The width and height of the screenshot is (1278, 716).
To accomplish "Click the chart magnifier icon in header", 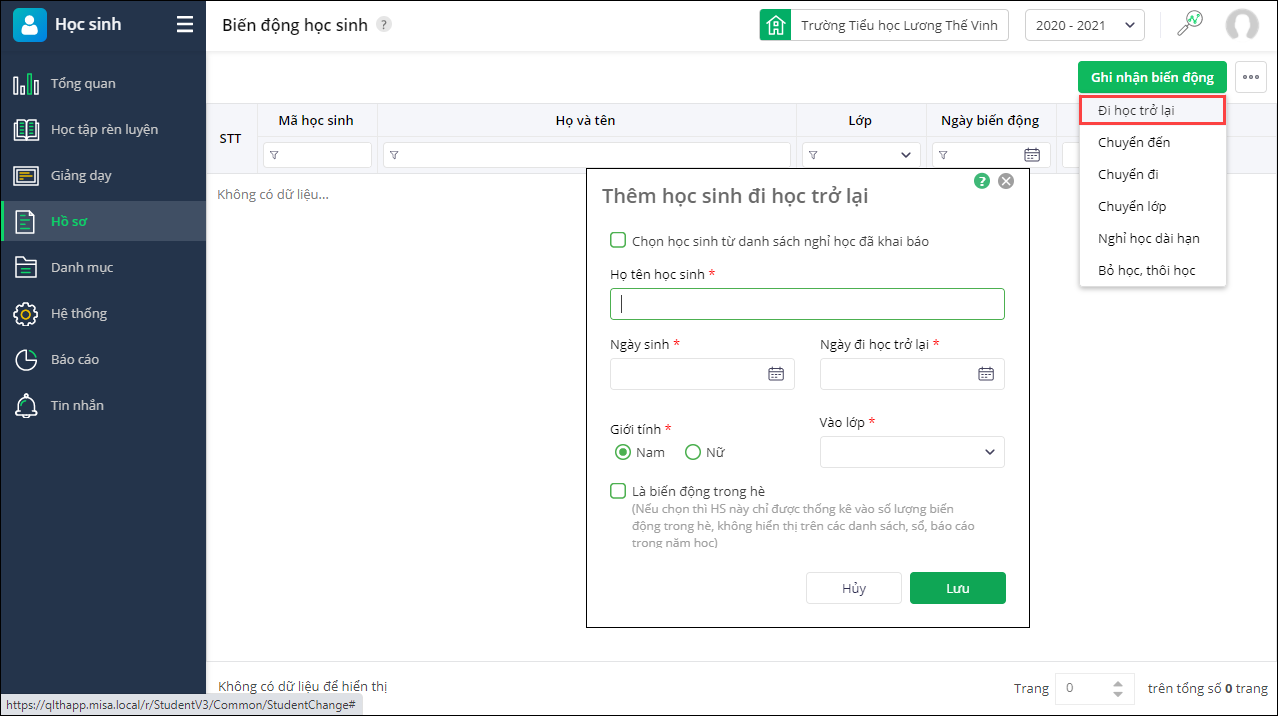I will (1189, 24).
